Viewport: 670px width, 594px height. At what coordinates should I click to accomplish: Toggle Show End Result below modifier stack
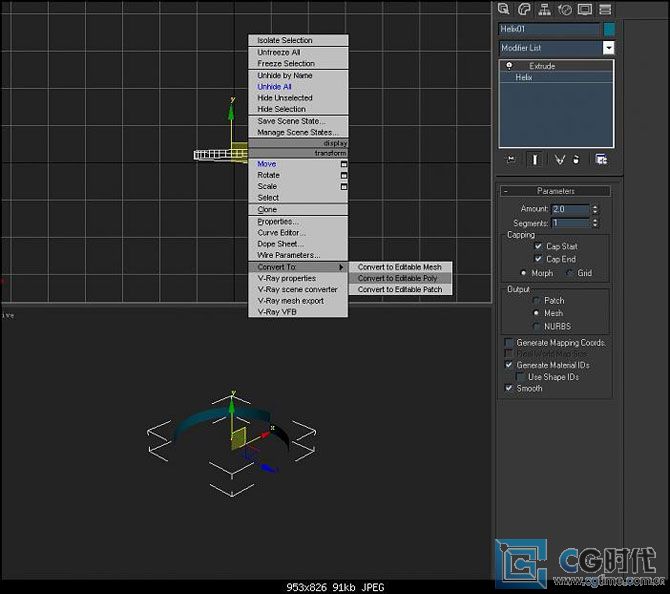click(535, 160)
